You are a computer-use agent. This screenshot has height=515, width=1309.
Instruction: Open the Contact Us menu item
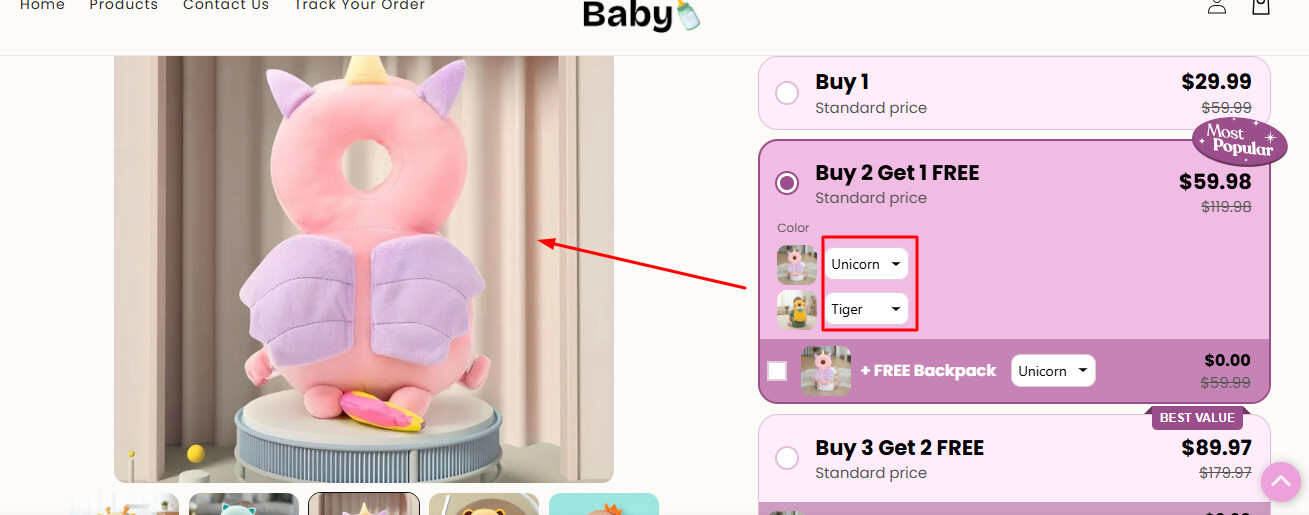(x=226, y=5)
